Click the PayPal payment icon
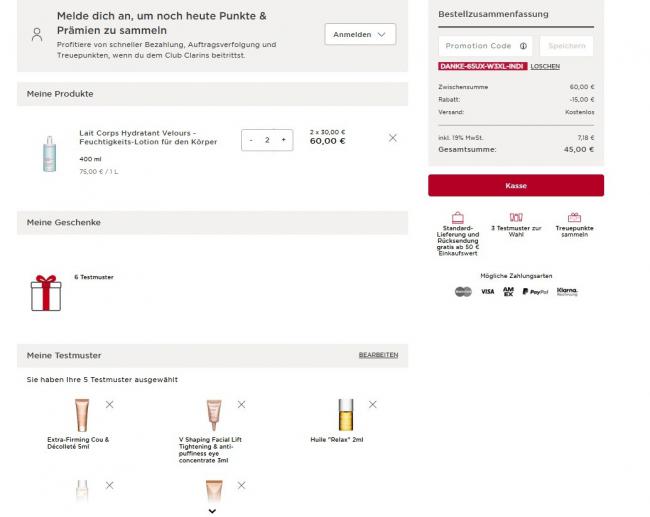Viewport: 650px width, 517px height. pyautogui.click(x=535, y=292)
